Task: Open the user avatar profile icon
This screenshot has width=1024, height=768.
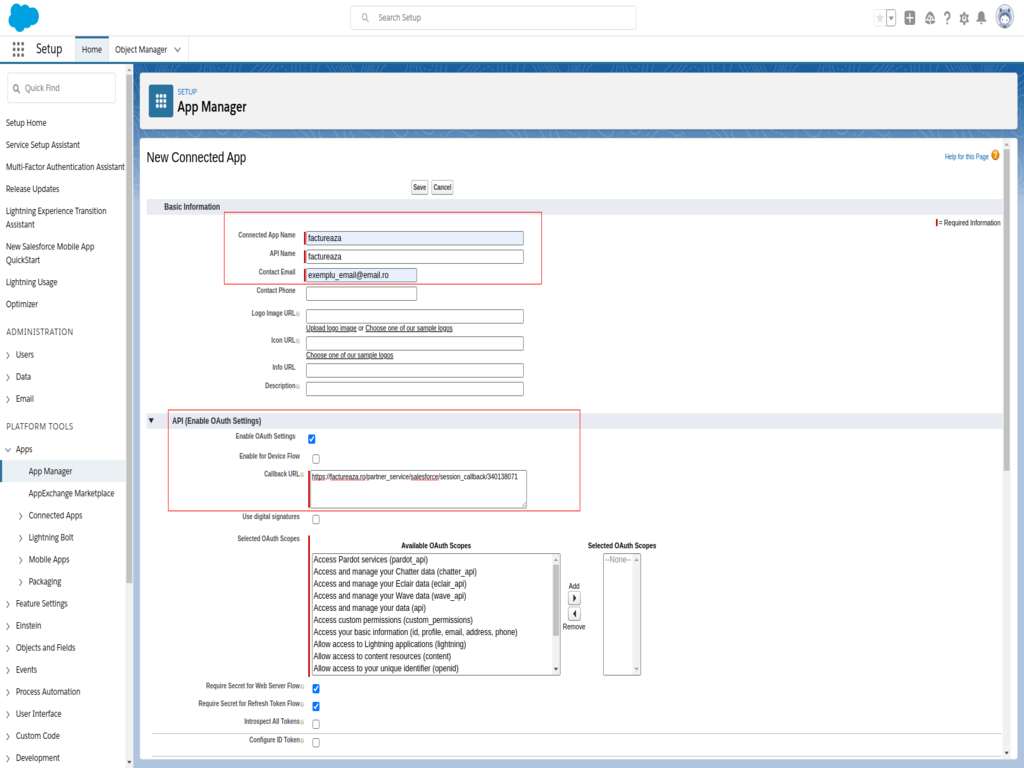Action: click(x=1004, y=17)
